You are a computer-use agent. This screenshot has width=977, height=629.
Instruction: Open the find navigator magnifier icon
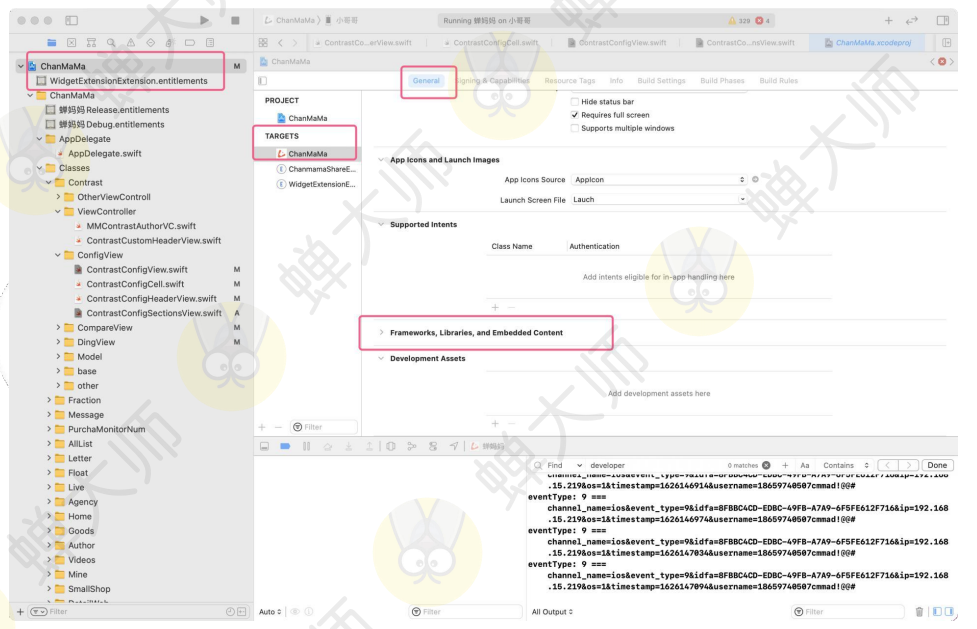[111, 43]
